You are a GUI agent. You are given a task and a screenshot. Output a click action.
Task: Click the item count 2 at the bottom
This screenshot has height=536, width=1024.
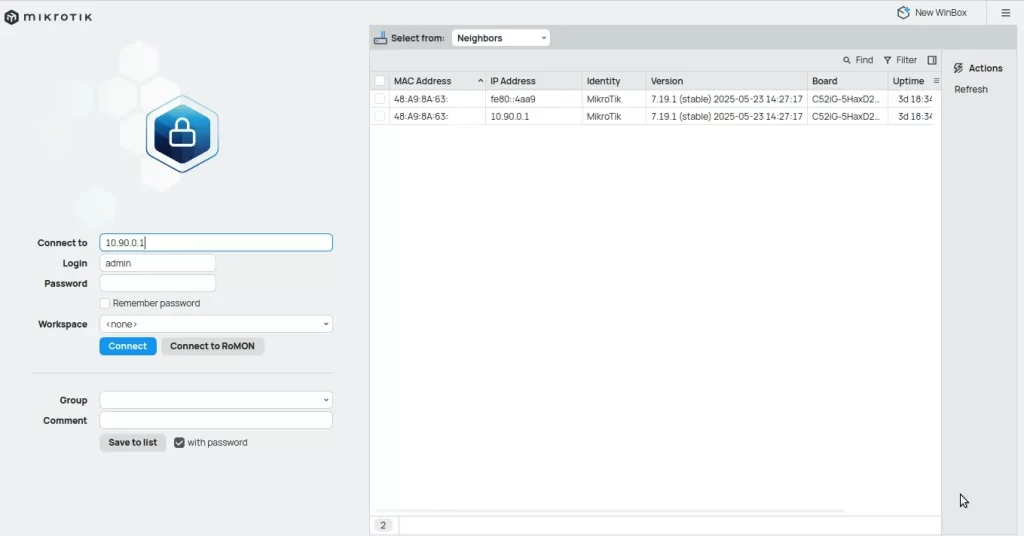tap(383, 525)
